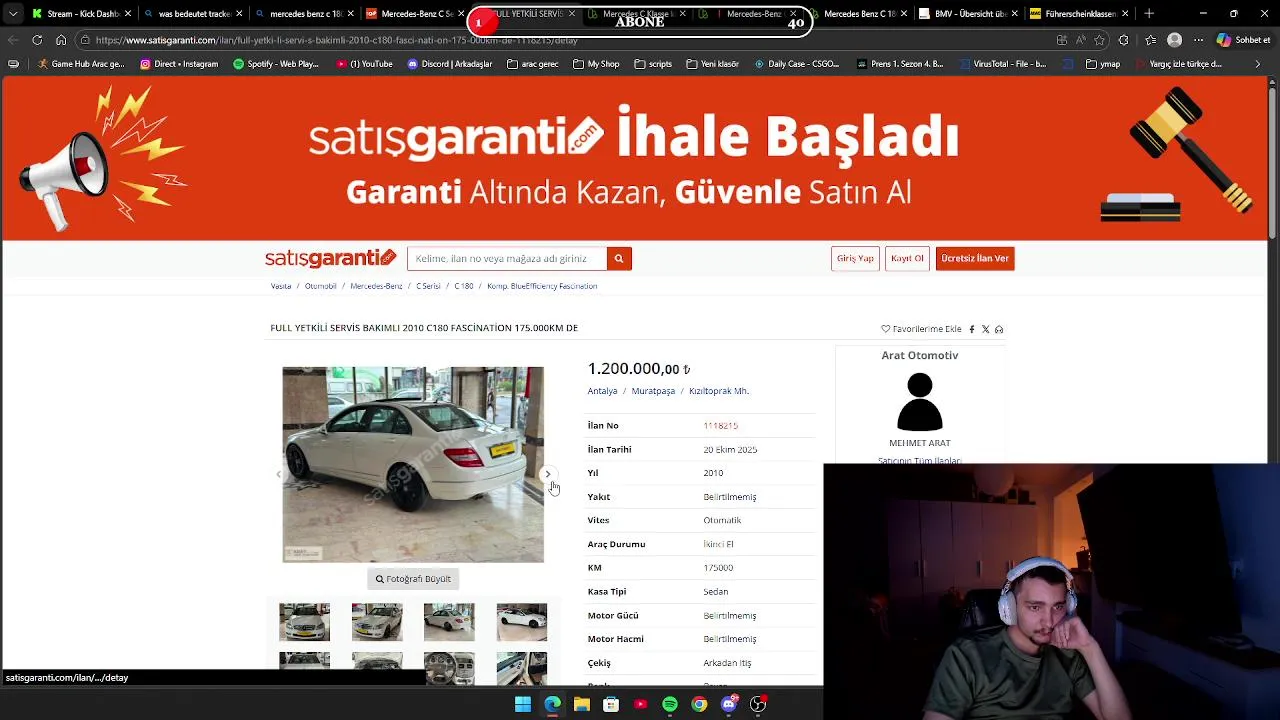The image size is (1280, 720).
Task: Open Vasıta breadcrumb link
Action: coord(281,286)
